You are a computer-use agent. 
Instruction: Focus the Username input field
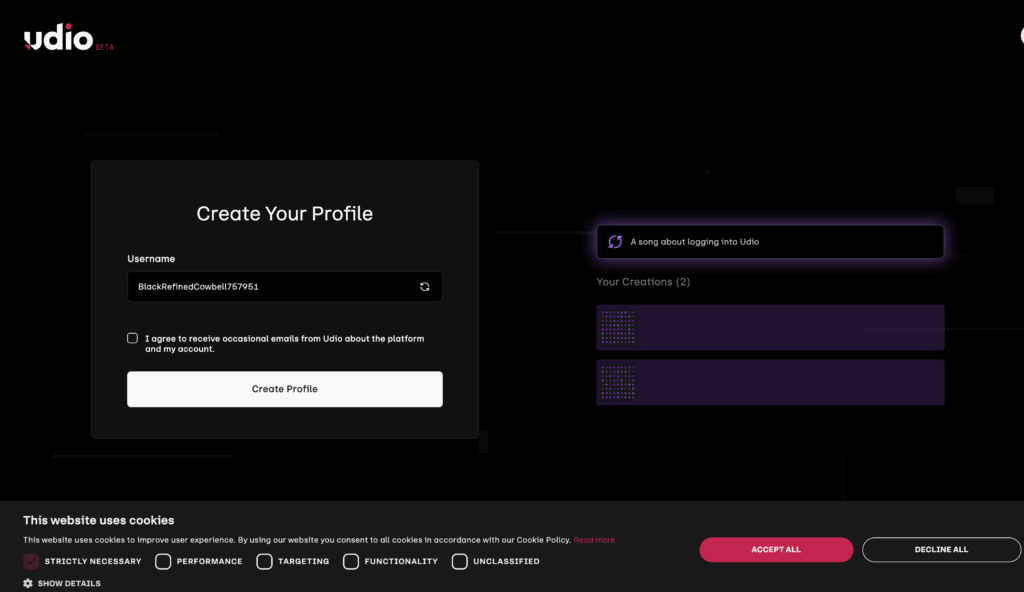pos(285,287)
